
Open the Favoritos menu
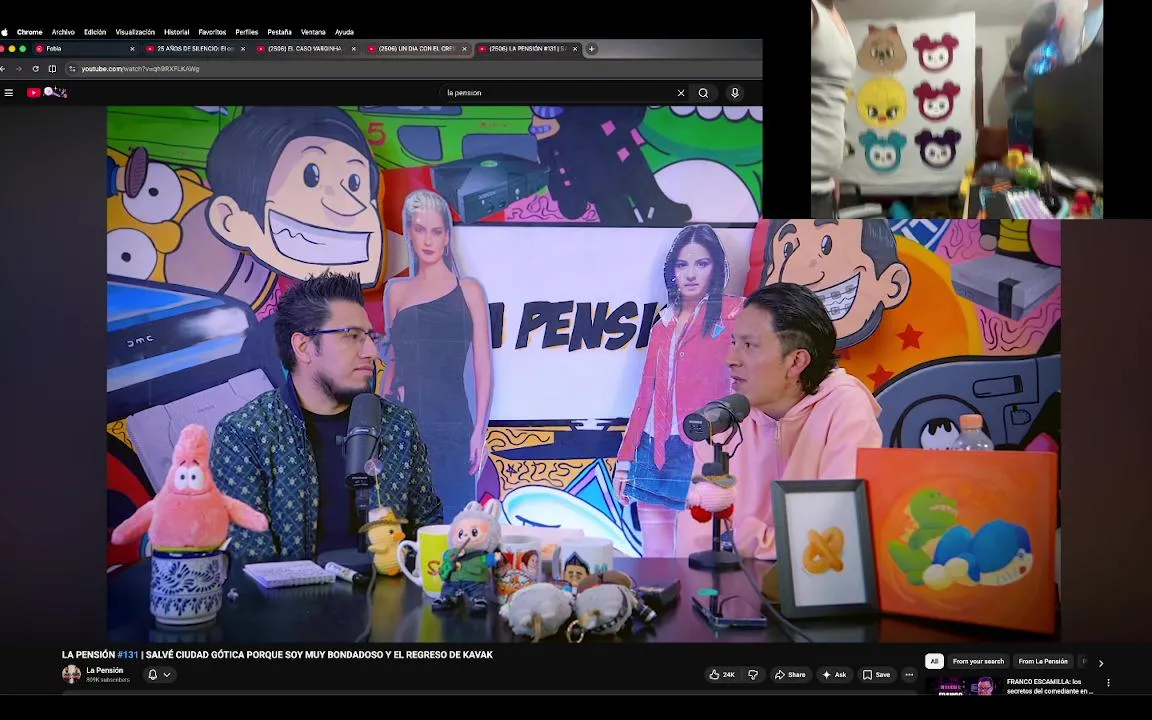tap(212, 32)
